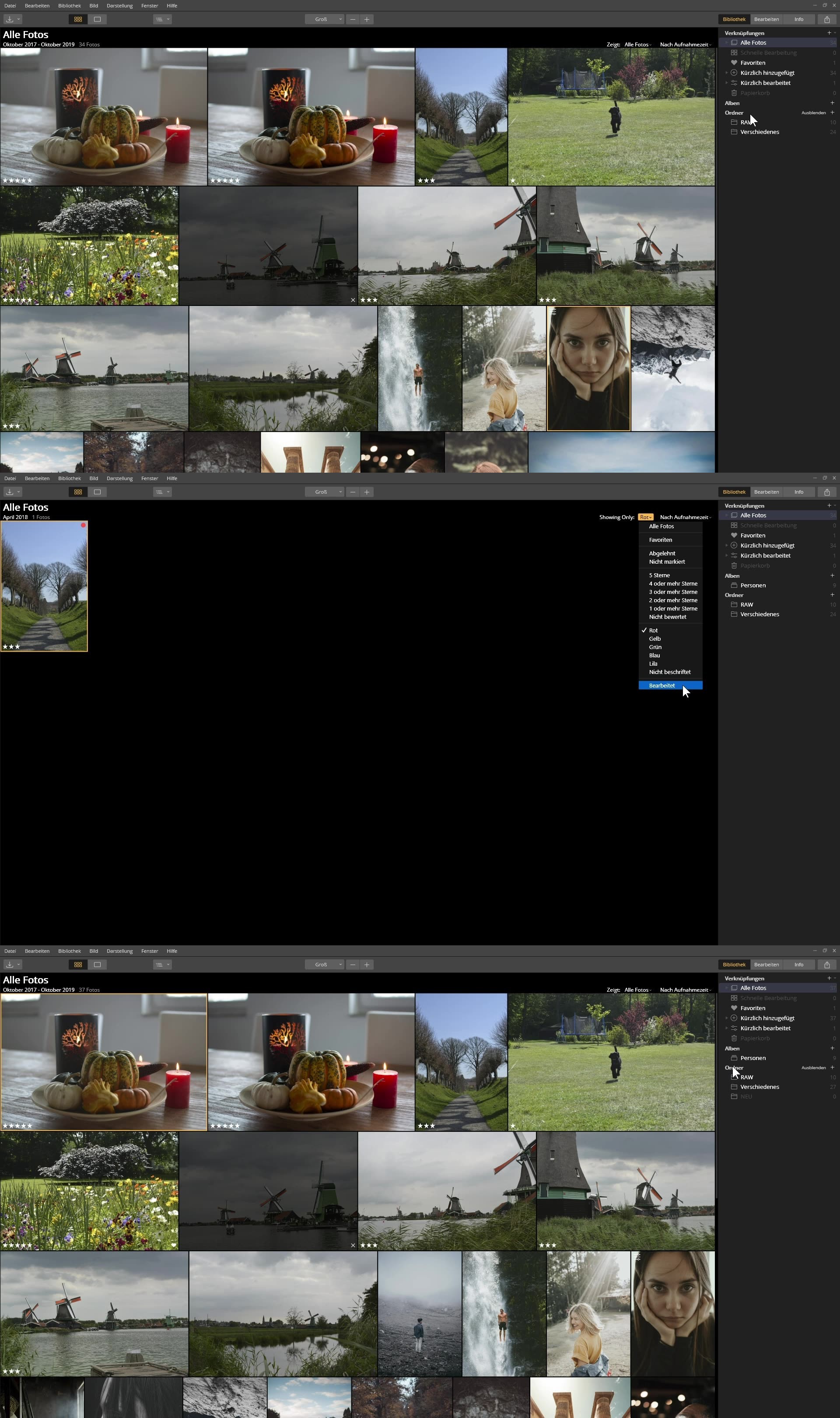Open the Info tab in the bottom window
The image size is (840, 1418).
[799, 965]
